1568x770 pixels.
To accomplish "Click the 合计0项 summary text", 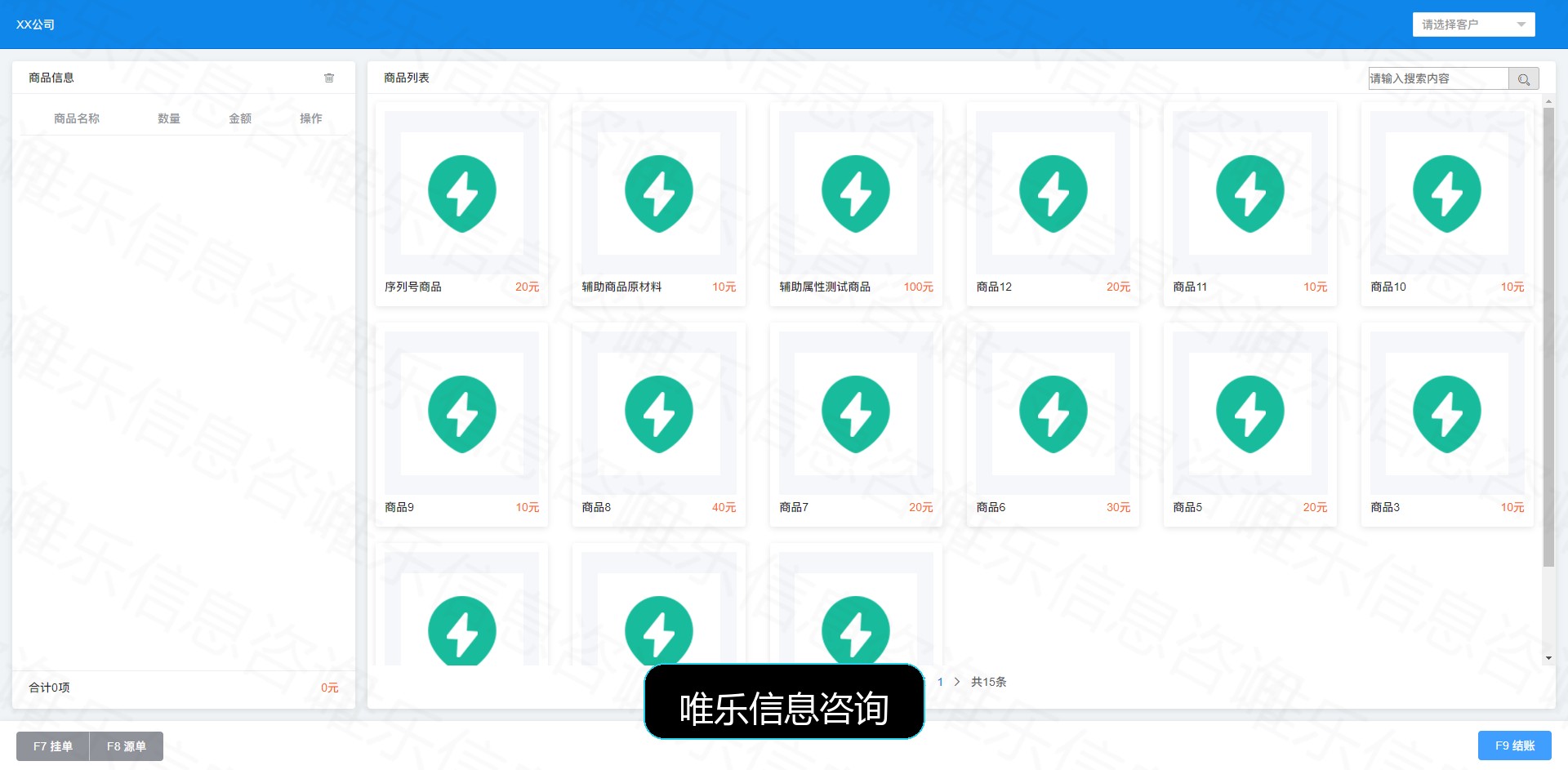I will point(49,688).
